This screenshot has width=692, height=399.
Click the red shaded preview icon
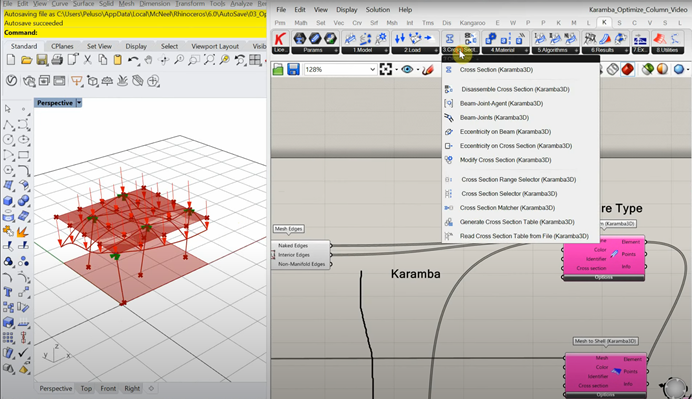628,69
